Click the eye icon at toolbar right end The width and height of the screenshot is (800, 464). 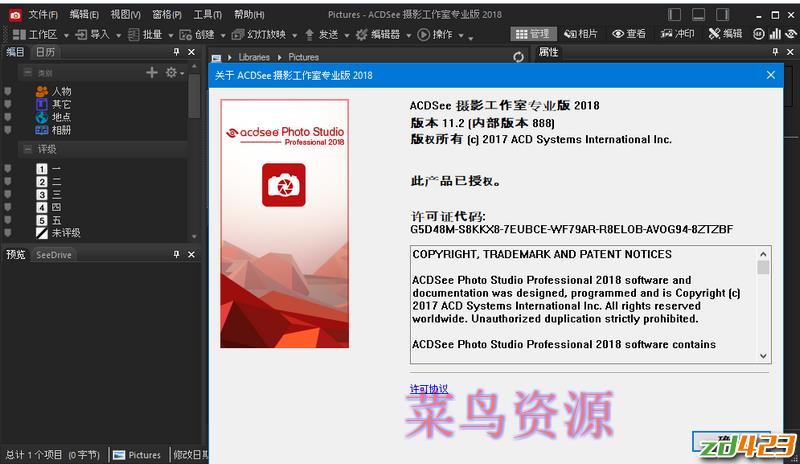(791, 34)
